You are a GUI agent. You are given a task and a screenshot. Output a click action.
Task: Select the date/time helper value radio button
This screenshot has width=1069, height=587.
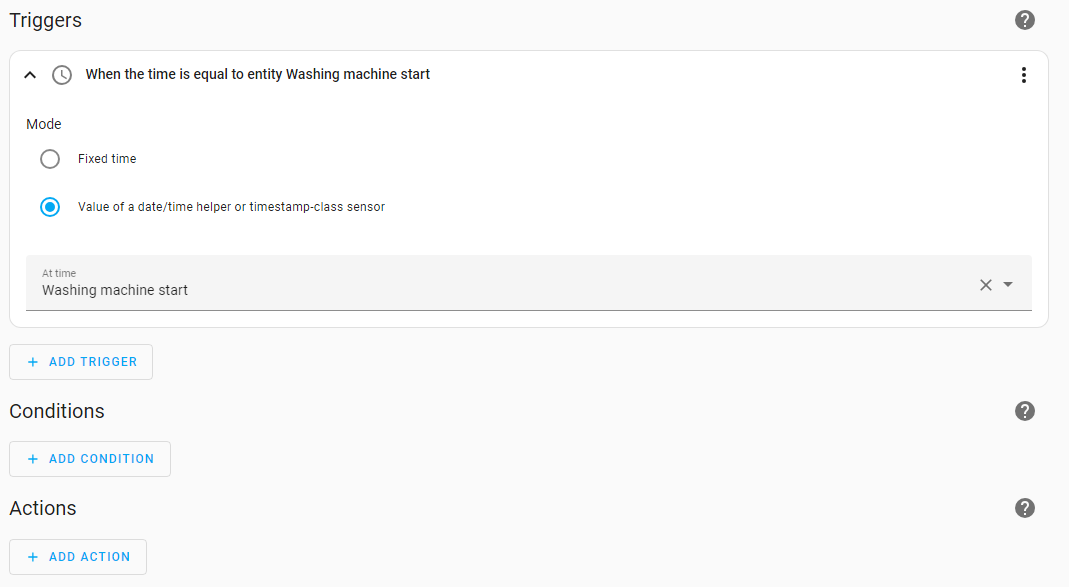coord(50,207)
